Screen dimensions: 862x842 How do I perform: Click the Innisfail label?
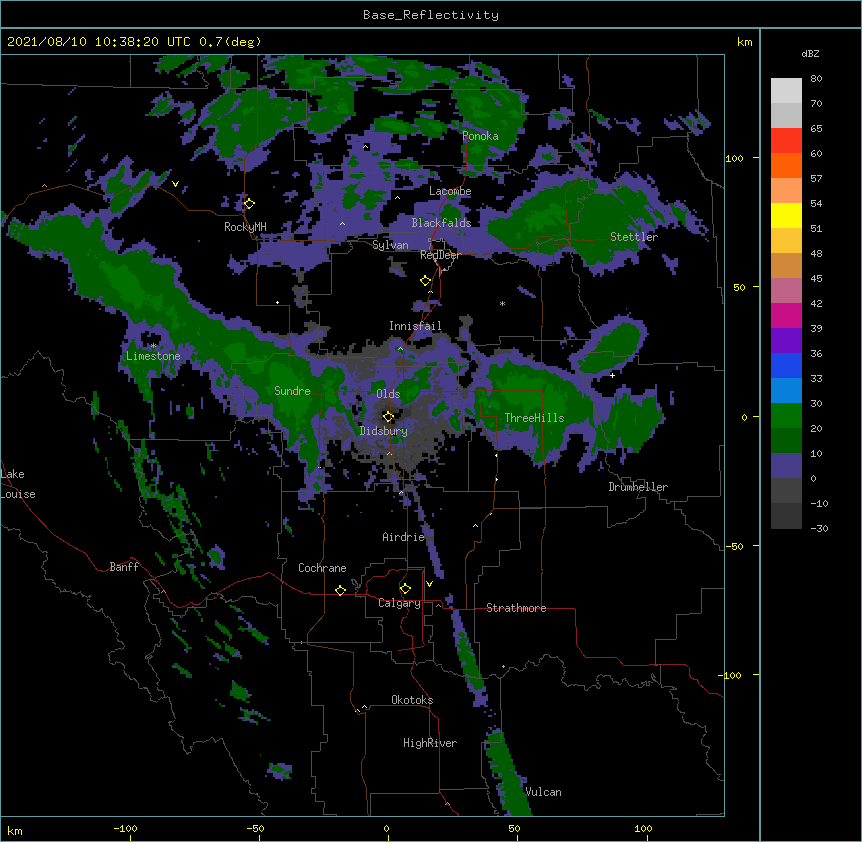415,326
